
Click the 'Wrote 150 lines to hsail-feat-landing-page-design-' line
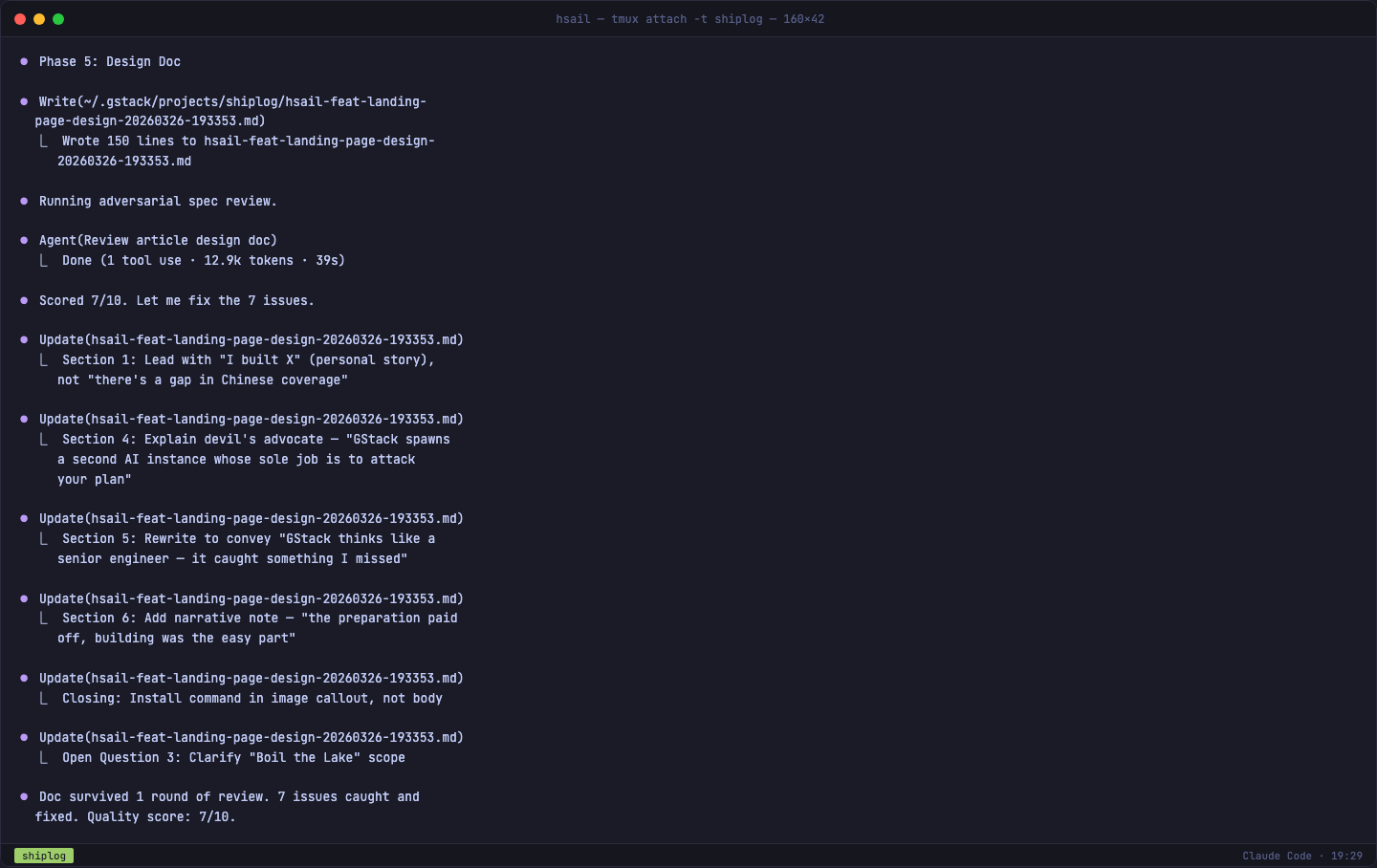pyautogui.click(x=249, y=141)
